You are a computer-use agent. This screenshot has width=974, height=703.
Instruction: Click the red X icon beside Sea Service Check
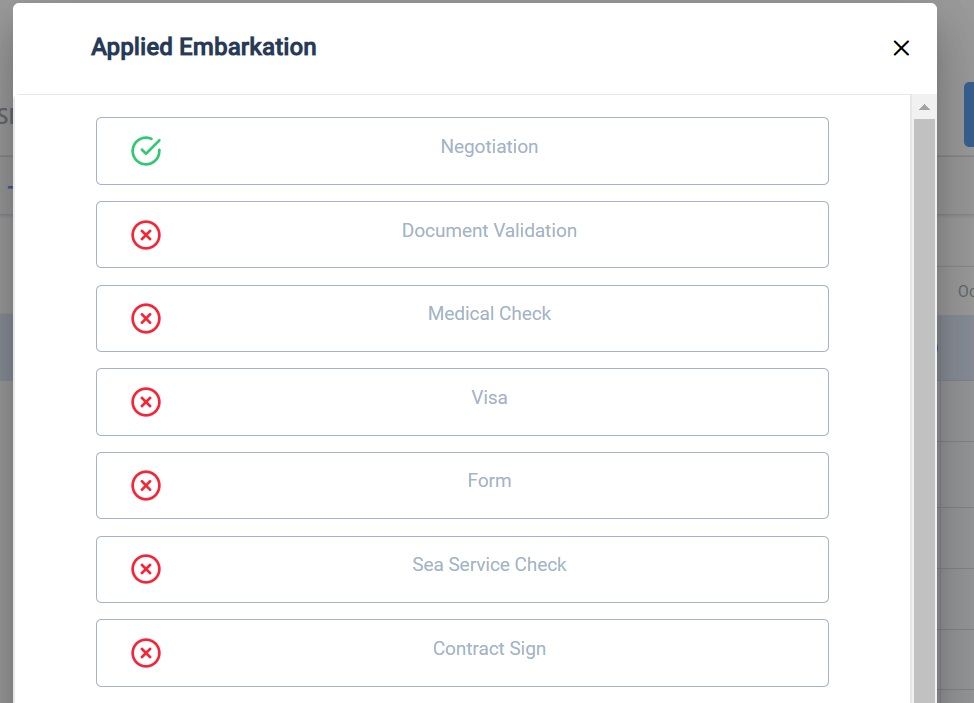pos(146,569)
